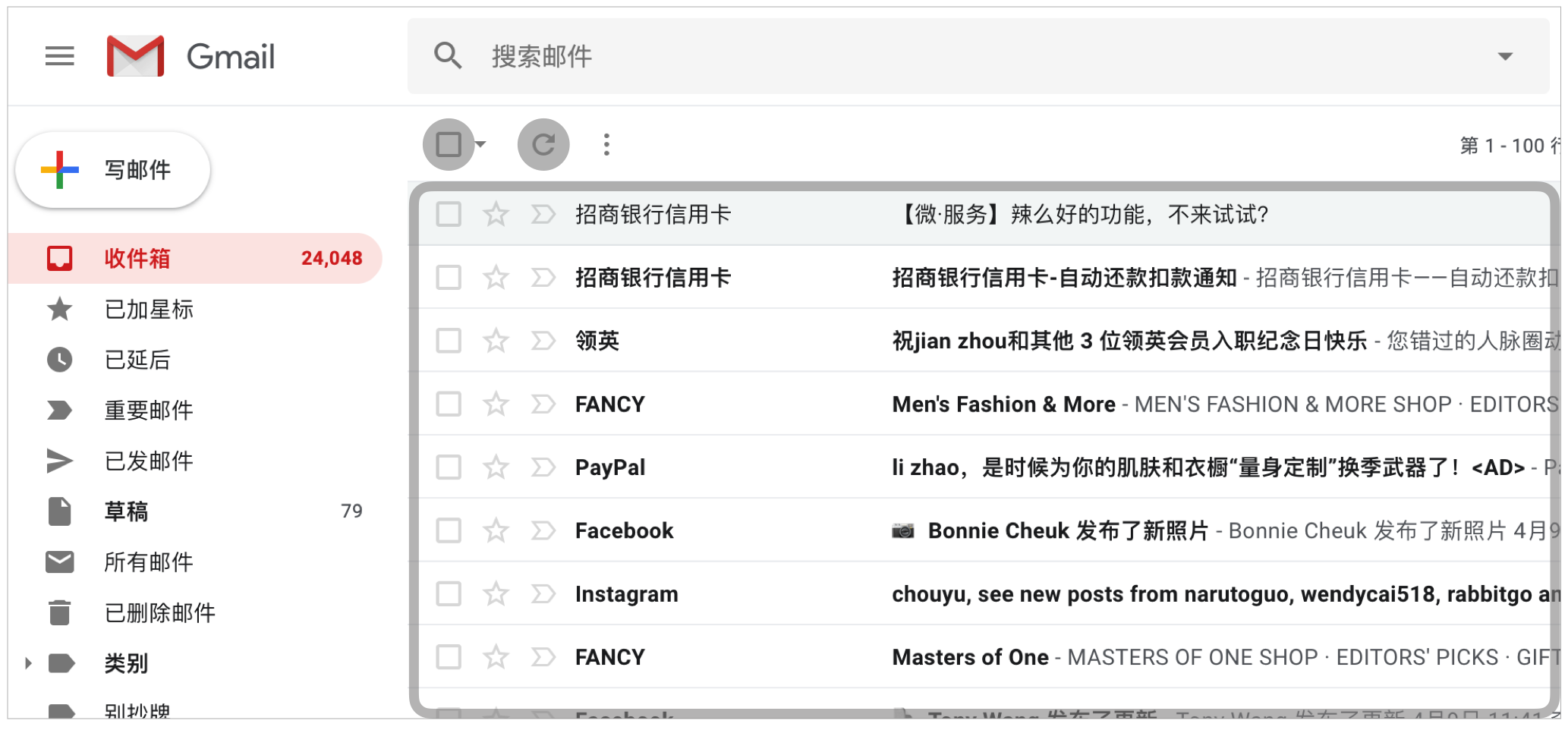Toggle the select-all checkbox in toolbar
This screenshot has height=730, width=1568.
(449, 144)
